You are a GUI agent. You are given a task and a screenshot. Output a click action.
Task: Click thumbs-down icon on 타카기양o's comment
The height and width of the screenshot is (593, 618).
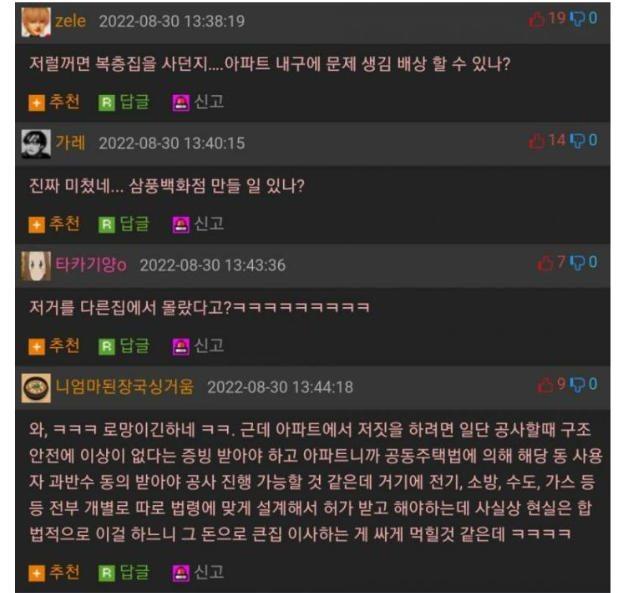[577, 263]
